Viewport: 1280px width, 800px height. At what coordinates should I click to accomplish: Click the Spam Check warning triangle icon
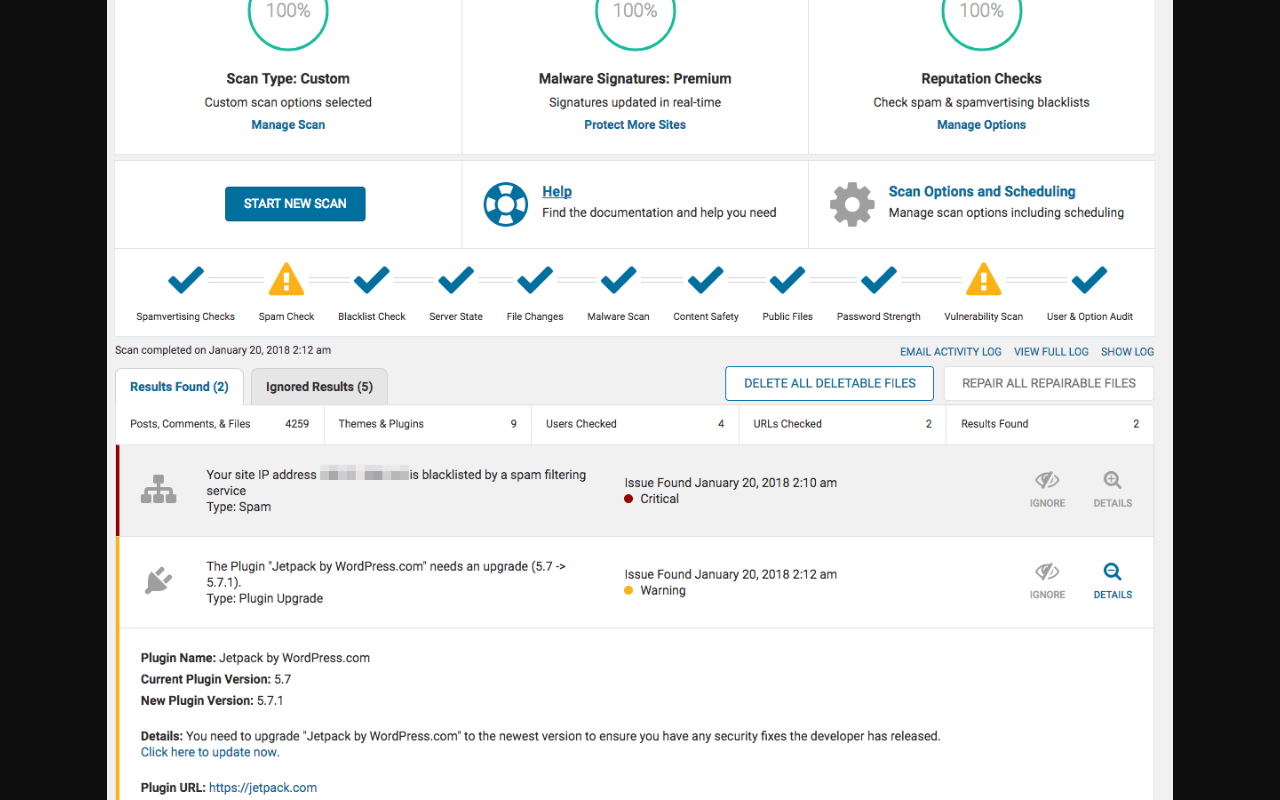(286, 279)
